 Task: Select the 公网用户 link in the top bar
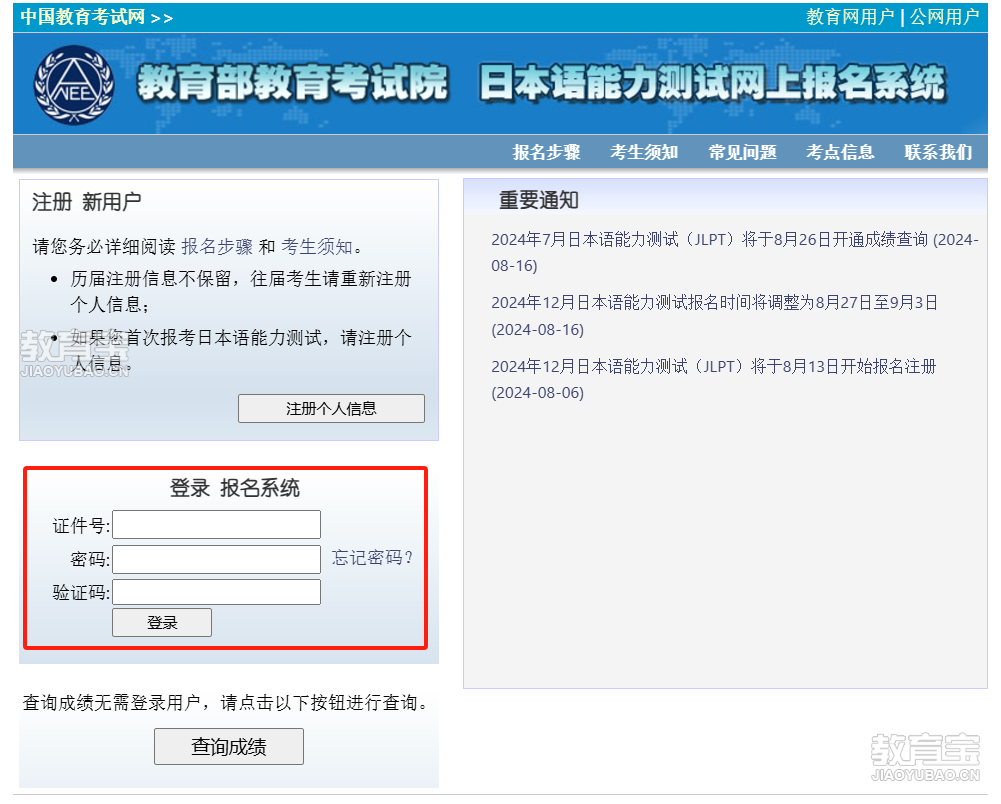click(944, 17)
